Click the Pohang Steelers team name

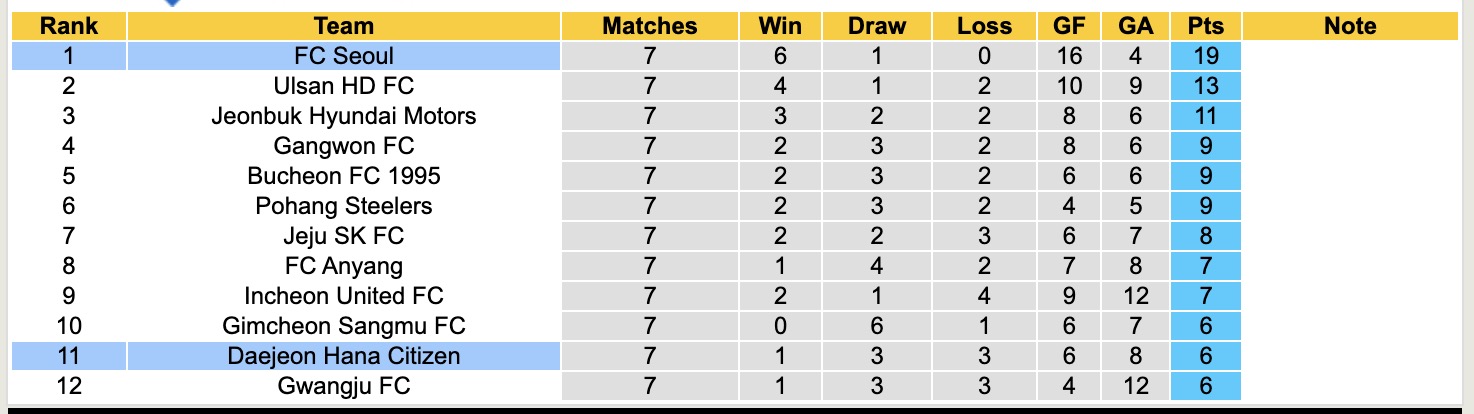tap(343, 206)
